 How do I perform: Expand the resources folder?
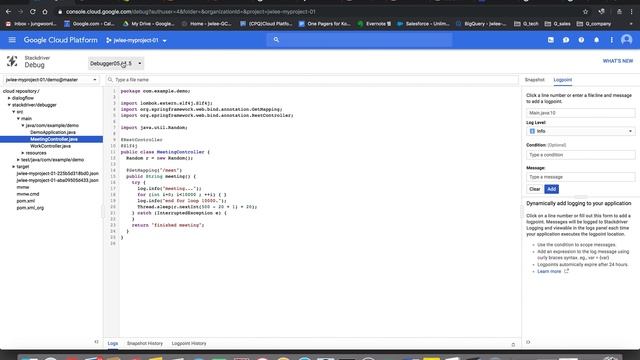23,153
